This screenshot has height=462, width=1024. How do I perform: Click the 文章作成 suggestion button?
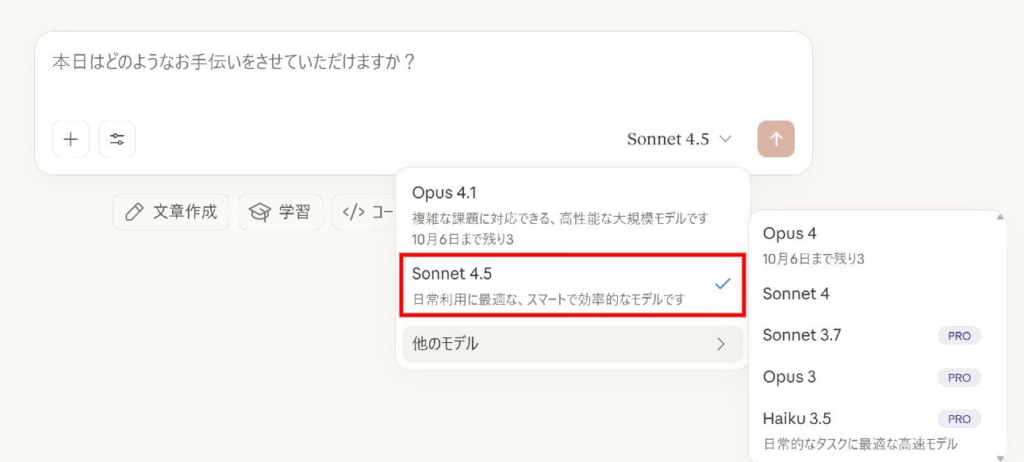click(171, 212)
